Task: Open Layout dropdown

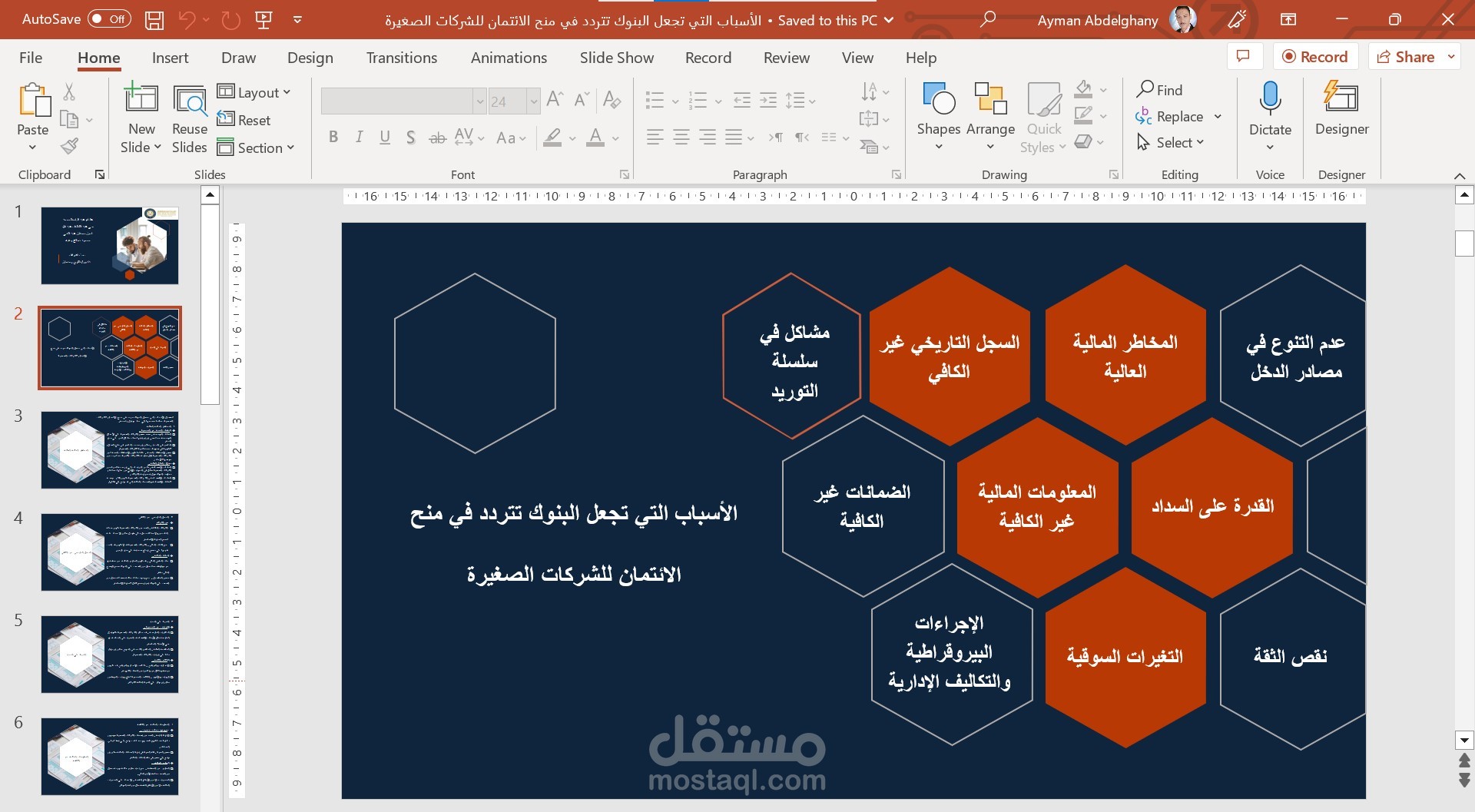Action: point(254,92)
